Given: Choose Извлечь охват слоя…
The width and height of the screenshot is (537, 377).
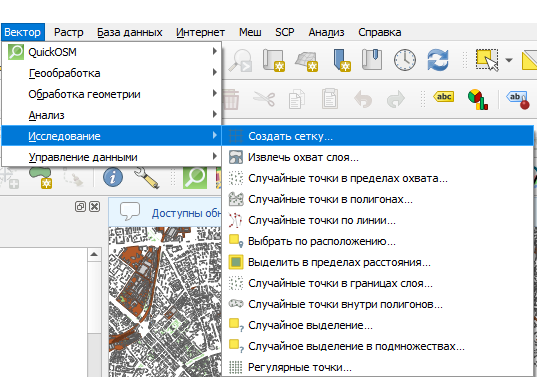Looking at the screenshot, I should pyautogui.click(x=378, y=157).
